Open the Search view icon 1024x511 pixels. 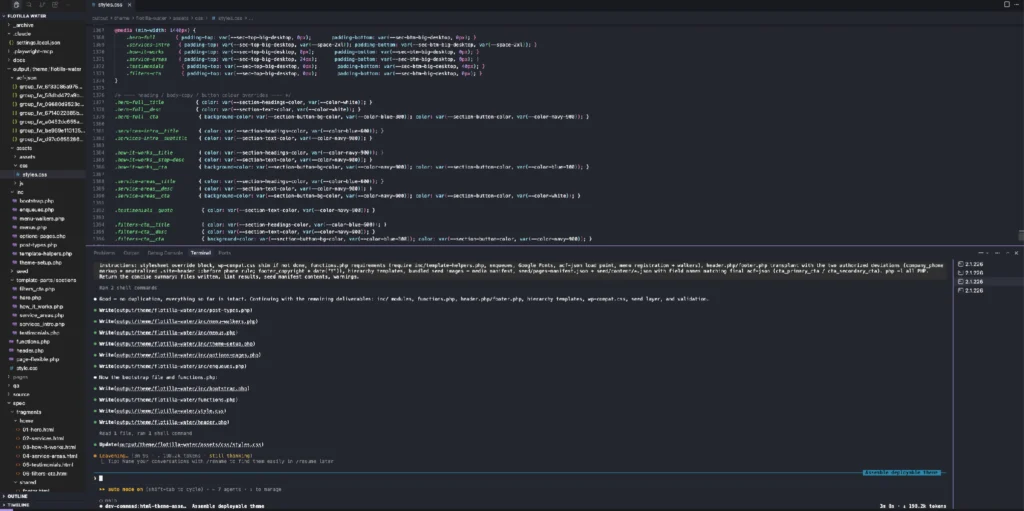point(29,5)
